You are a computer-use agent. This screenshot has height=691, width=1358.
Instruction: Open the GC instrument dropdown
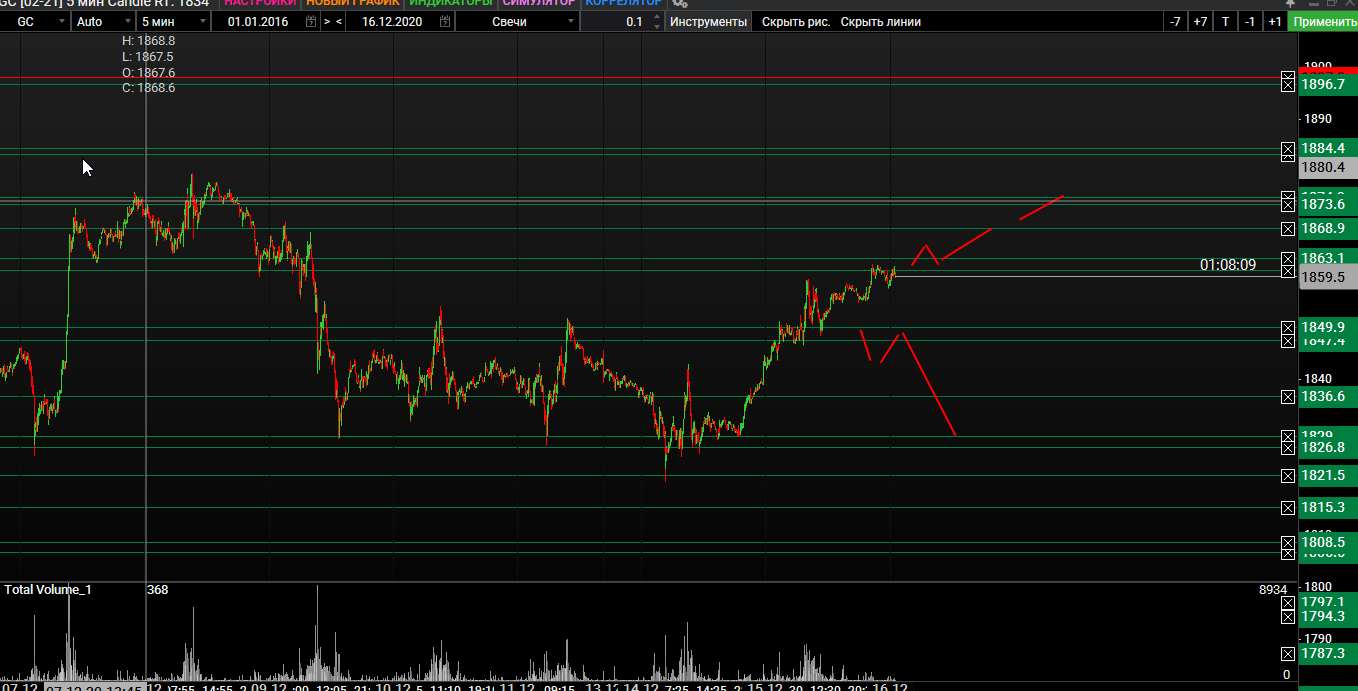pyautogui.click(x=35, y=21)
